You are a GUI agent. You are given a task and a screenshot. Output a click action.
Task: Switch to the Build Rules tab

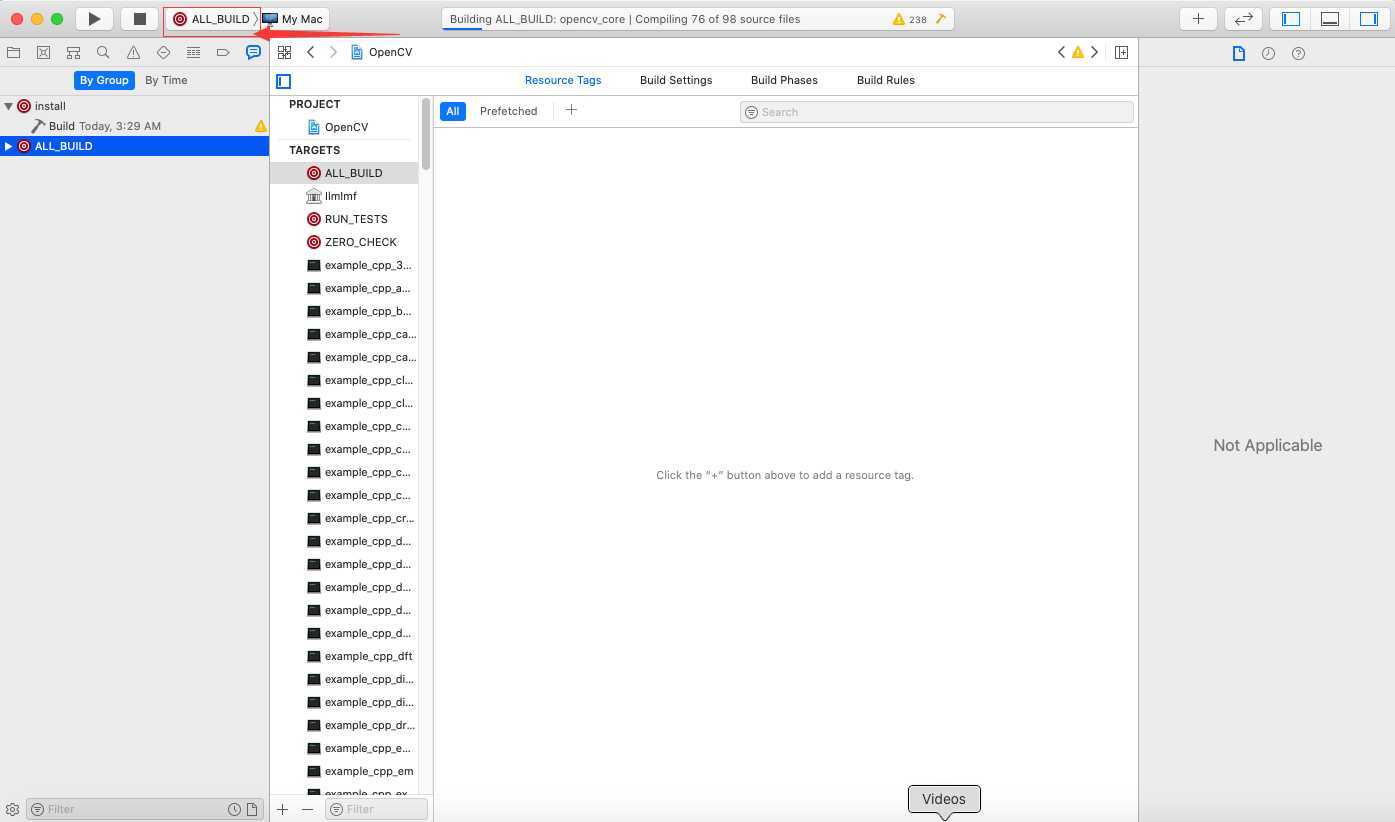886,80
